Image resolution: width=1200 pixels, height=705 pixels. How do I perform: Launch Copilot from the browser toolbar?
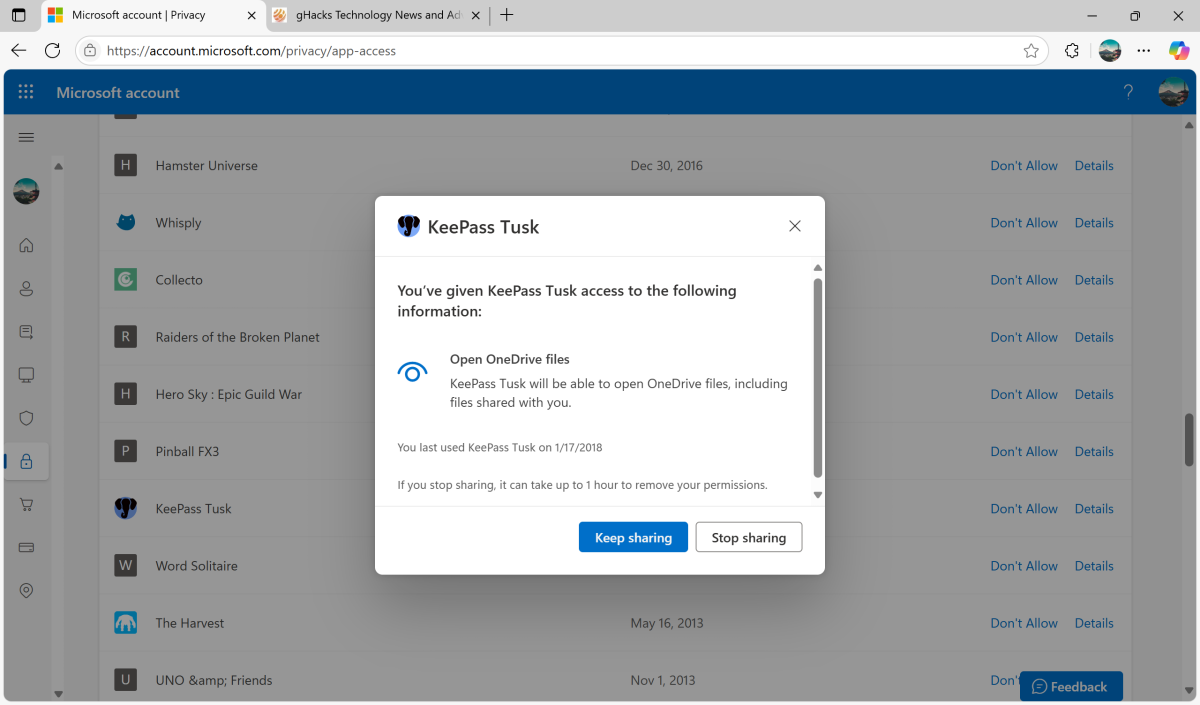1179,50
